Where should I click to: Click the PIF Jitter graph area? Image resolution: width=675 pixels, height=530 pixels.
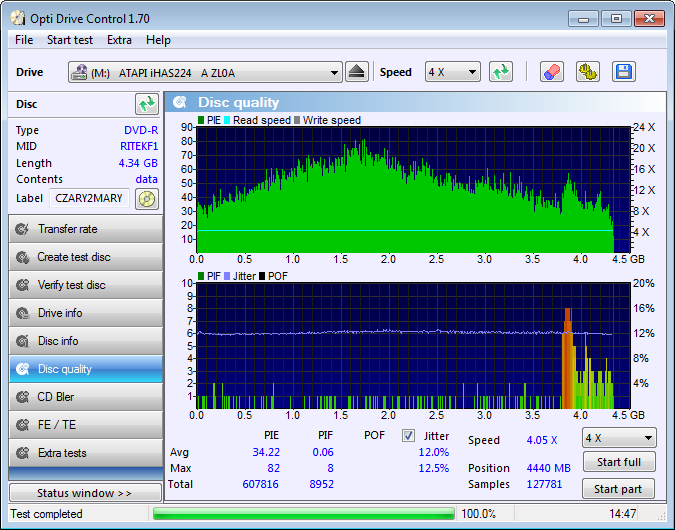(413, 346)
